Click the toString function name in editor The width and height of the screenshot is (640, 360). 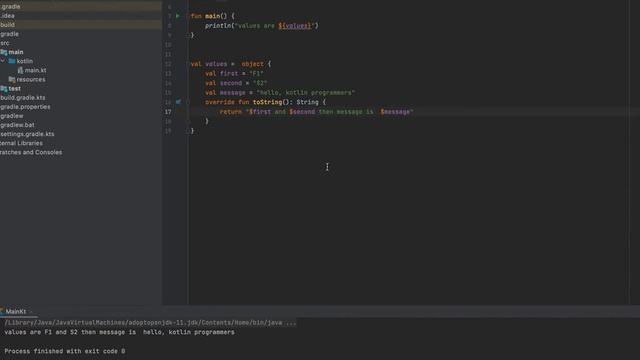coord(267,102)
